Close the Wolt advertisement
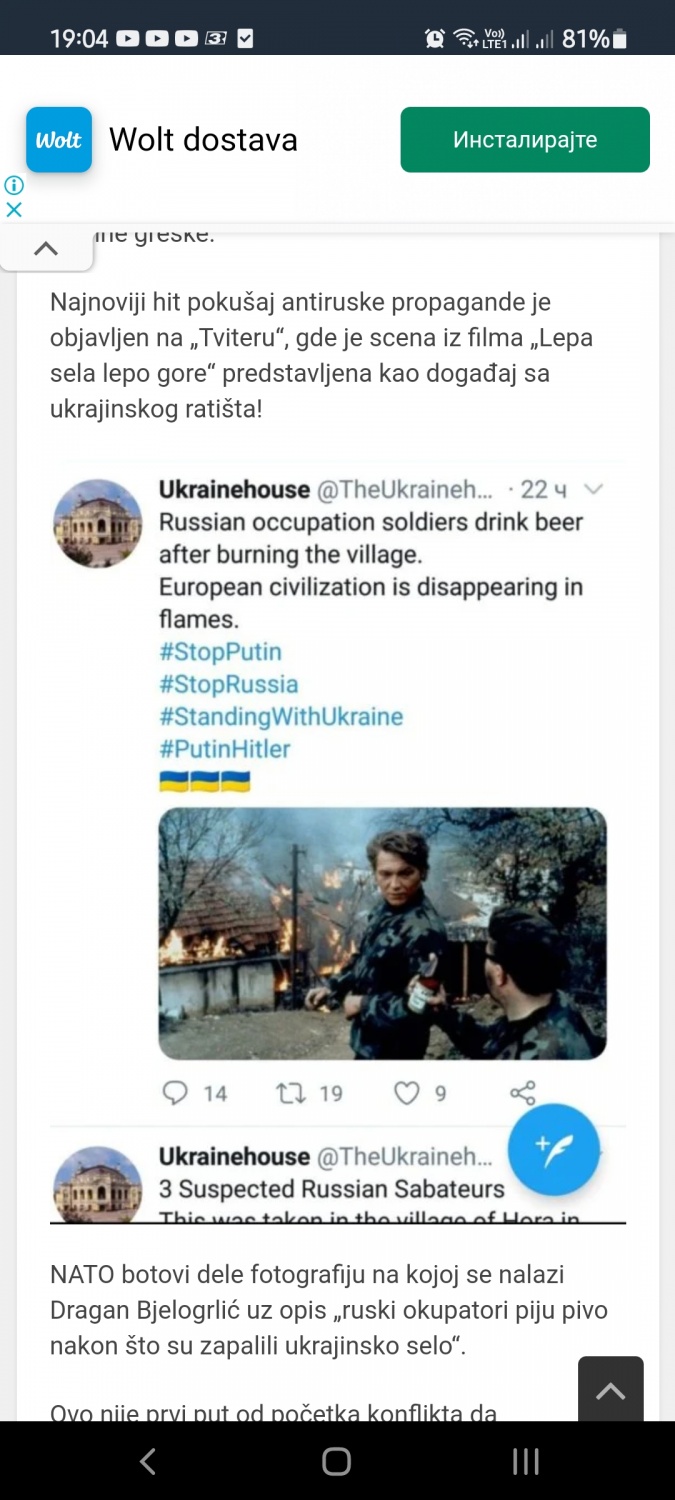Image resolution: width=675 pixels, height=1500 pixels. click(14, 210)
